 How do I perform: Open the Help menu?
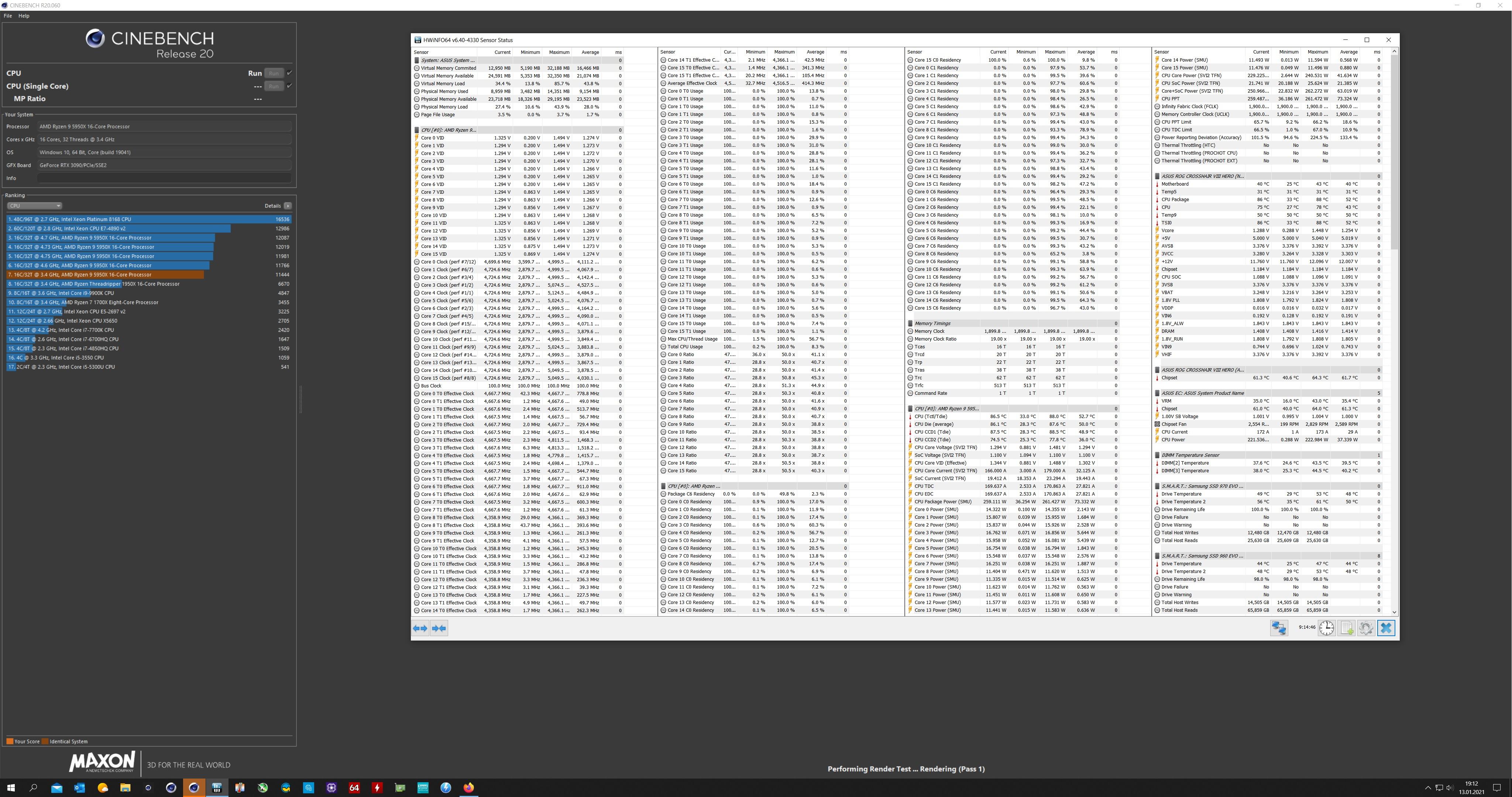pyautogui.click(x=24, y=16)
